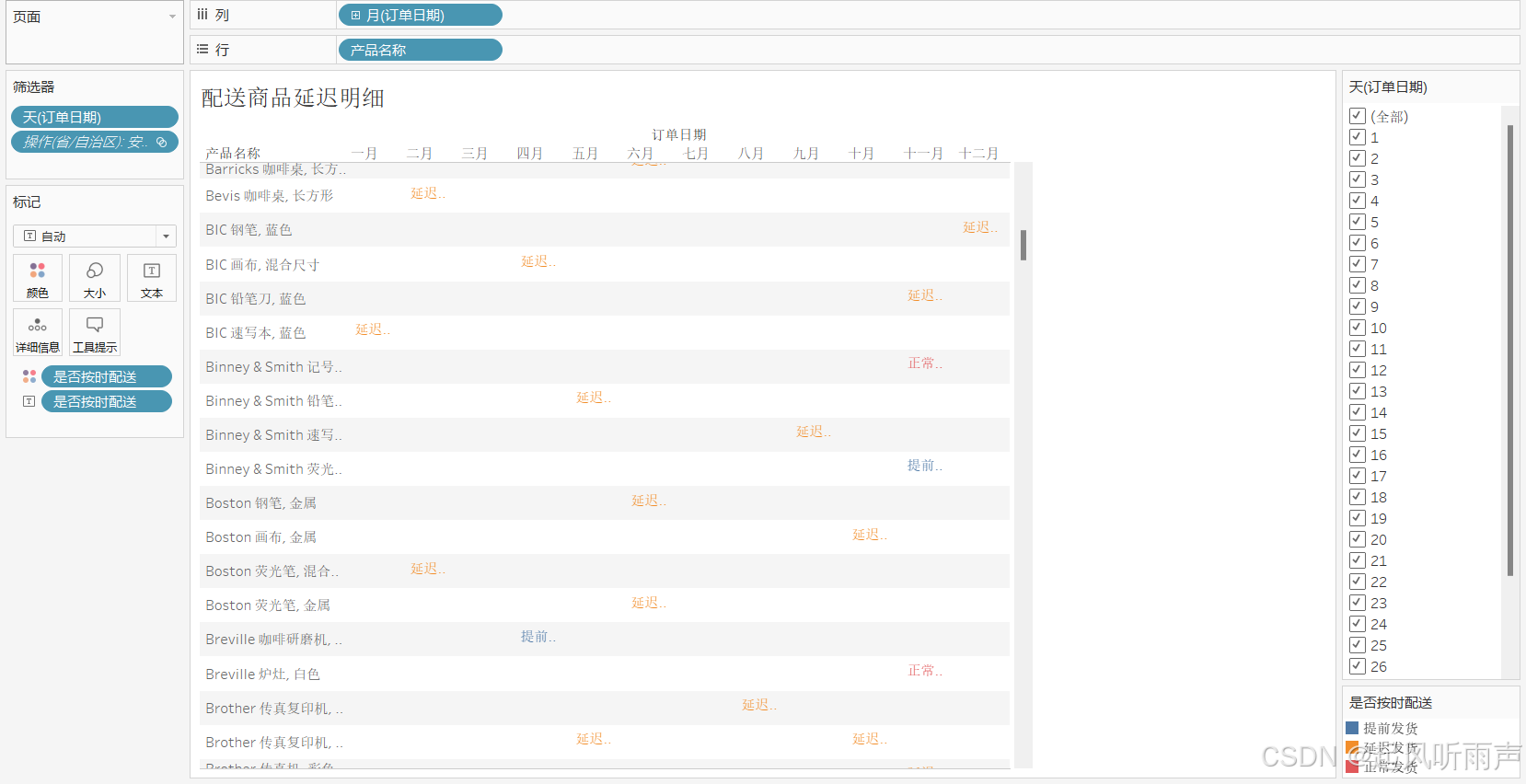
Task: Open the Tooltip (工具提示) mark card
Action: point(95,332)
